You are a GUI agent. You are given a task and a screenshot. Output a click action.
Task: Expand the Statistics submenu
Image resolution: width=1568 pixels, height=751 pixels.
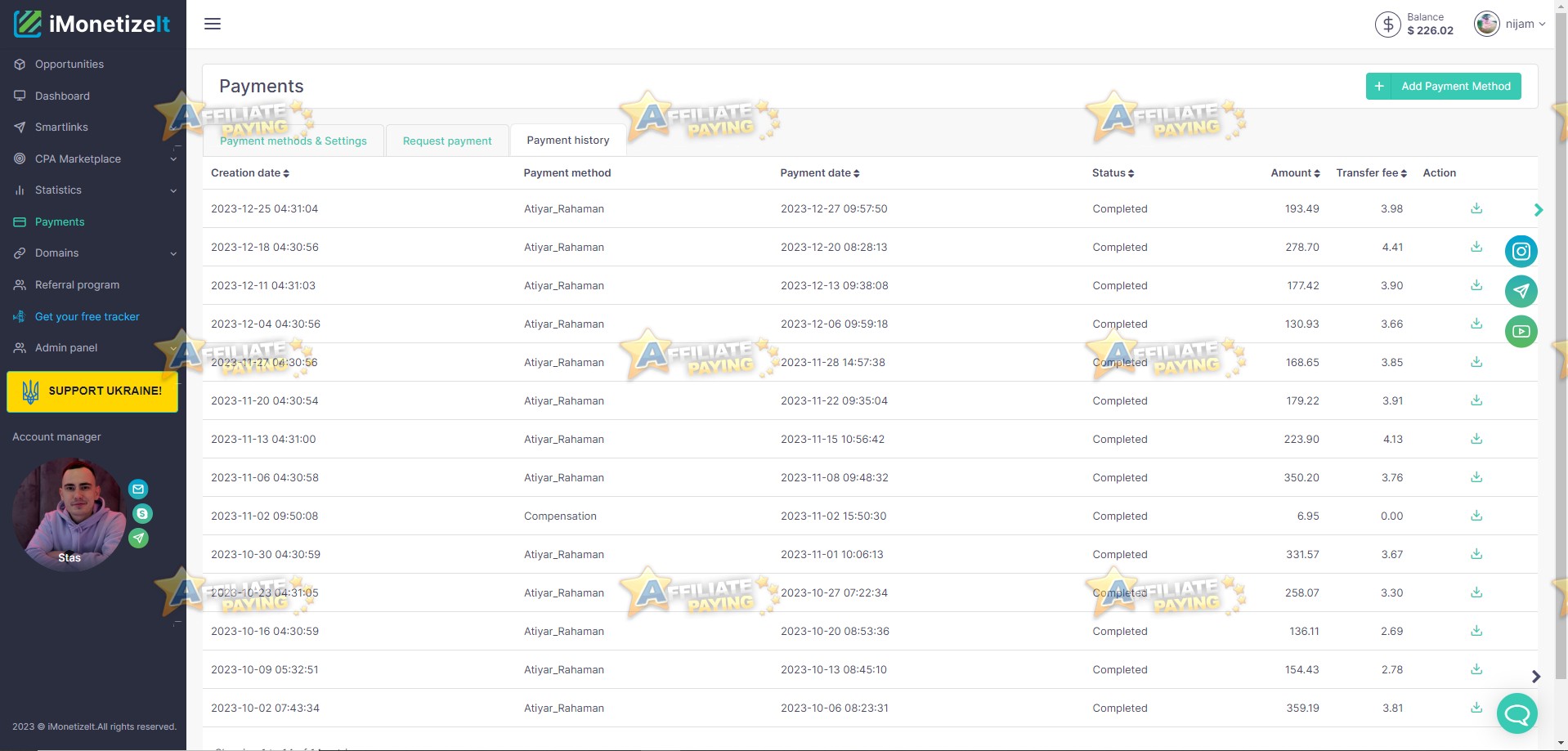click(173, 190)
